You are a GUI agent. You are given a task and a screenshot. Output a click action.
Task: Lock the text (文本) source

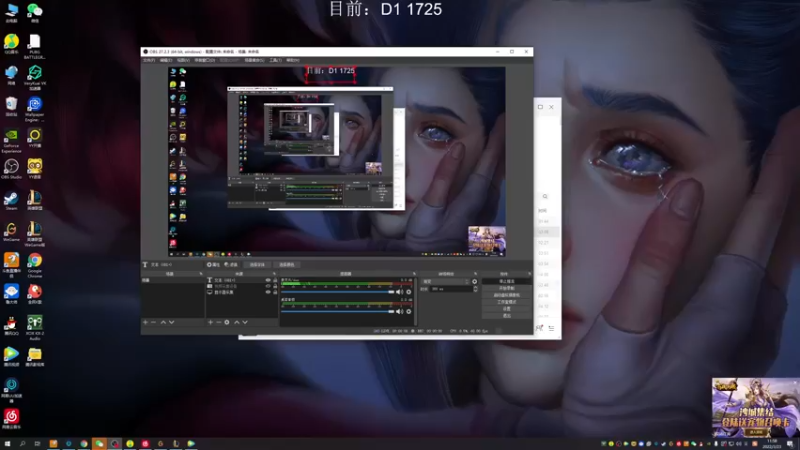276,280
